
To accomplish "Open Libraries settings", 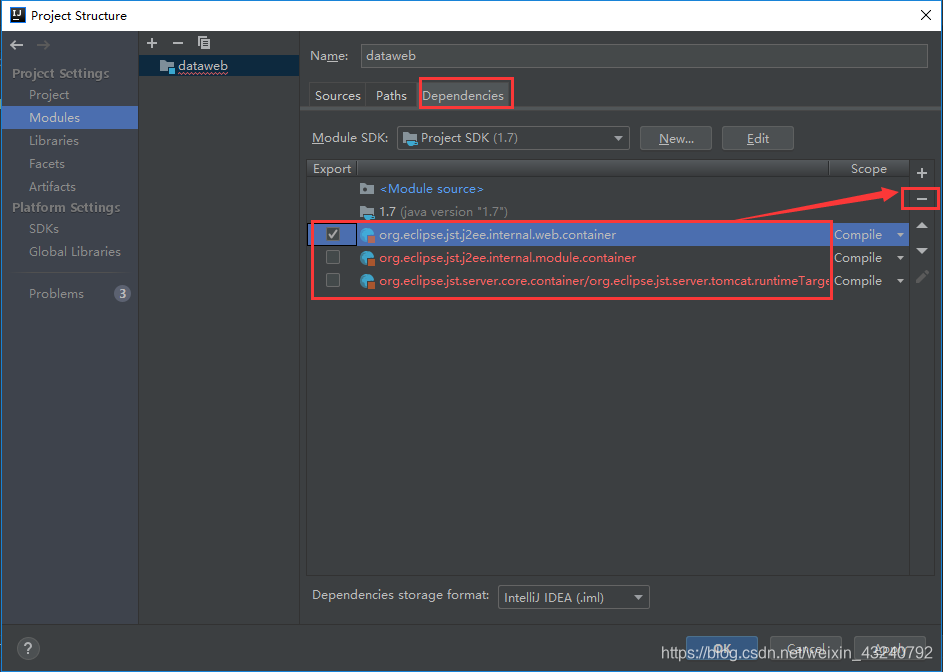I will pos(54,141).
